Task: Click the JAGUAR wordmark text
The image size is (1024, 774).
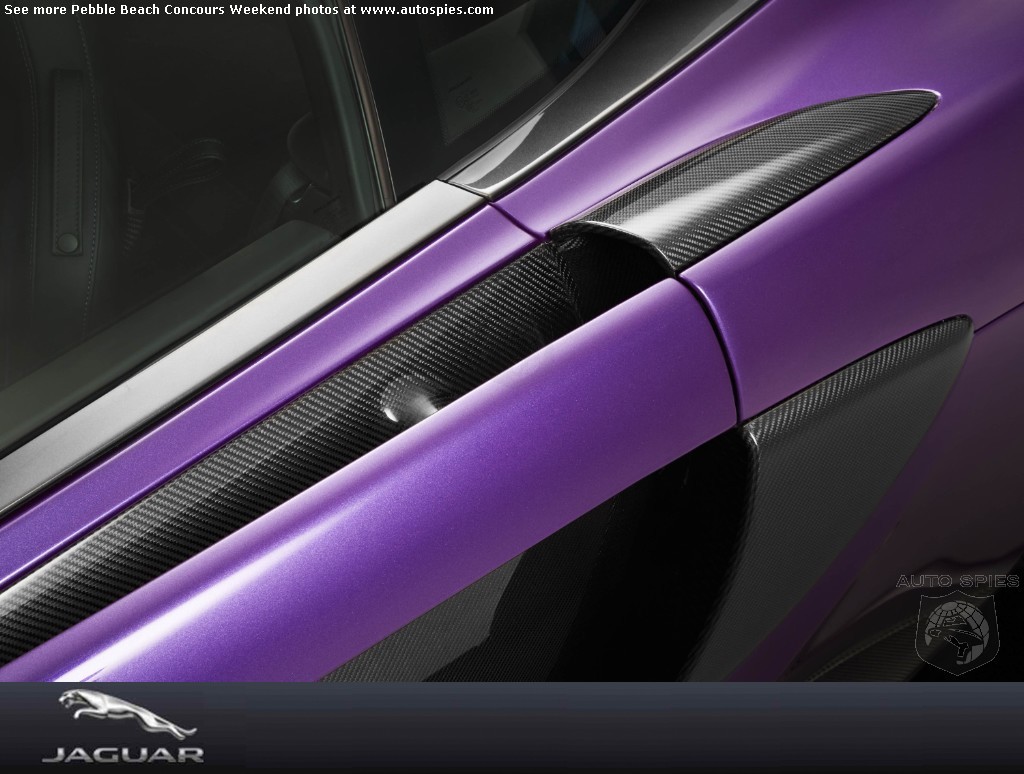Action: [x=123, y=755]
